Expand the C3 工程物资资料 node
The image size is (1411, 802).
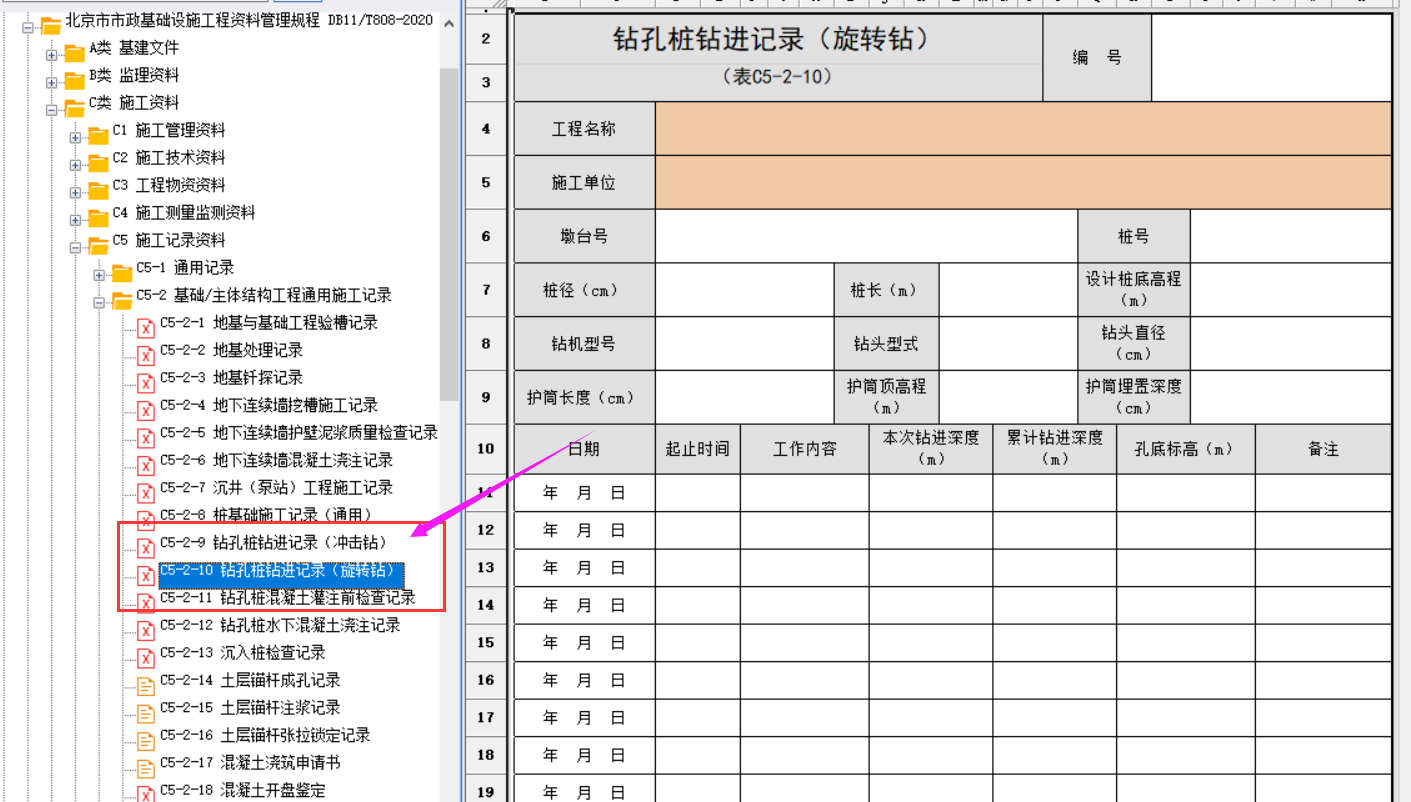pyautogui.click(x=75, y=191)
